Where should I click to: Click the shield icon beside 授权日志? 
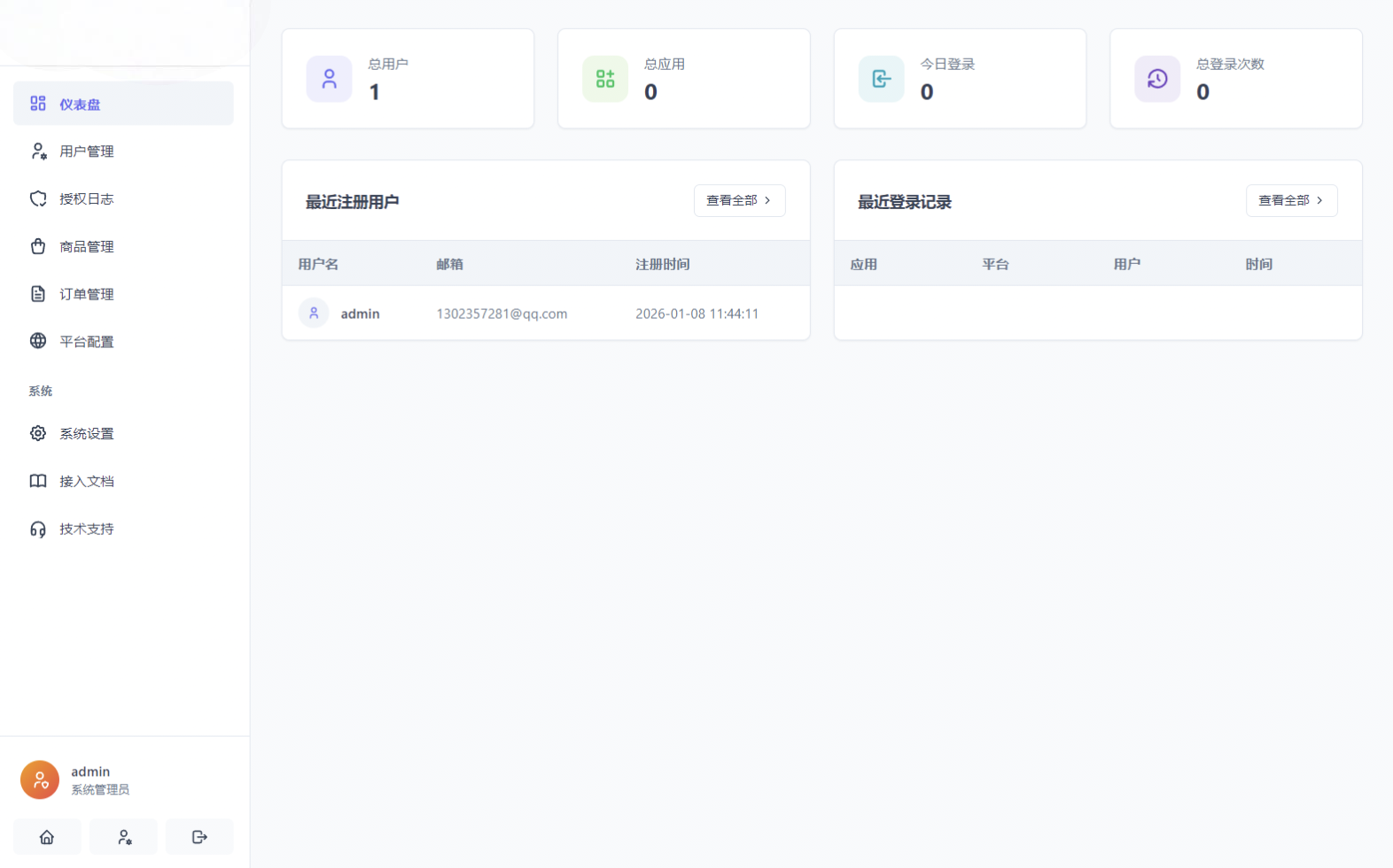click(38, 199)
